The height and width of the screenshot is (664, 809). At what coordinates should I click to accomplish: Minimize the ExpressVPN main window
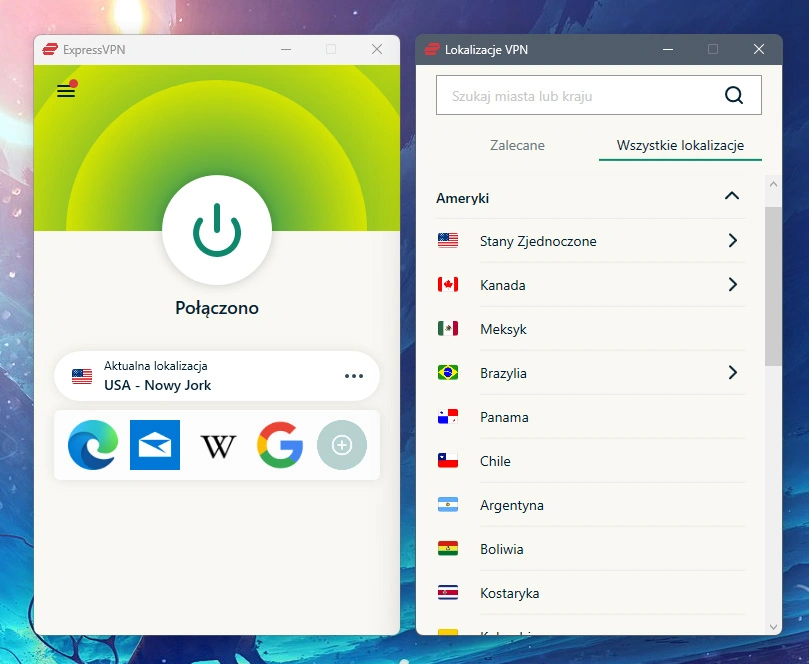coord(286,50)
